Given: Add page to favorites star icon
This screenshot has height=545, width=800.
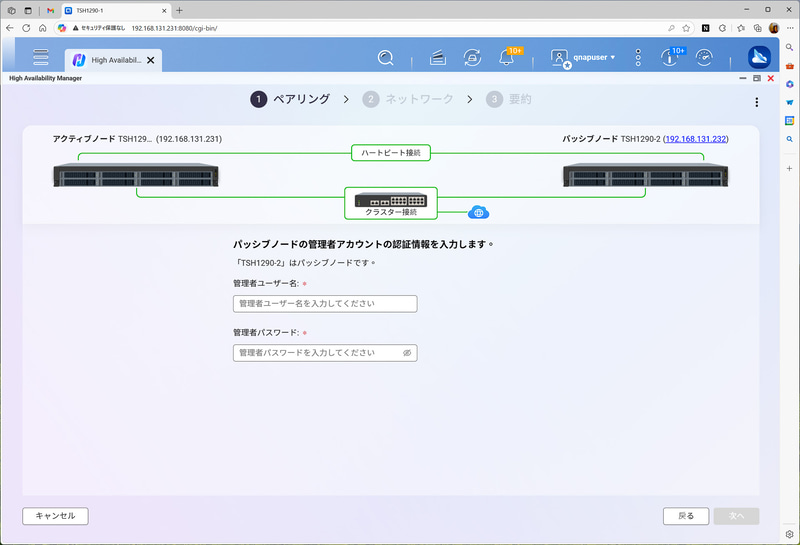Looking at the screenshot, I should pyautogui.click(x=686, y=28).
